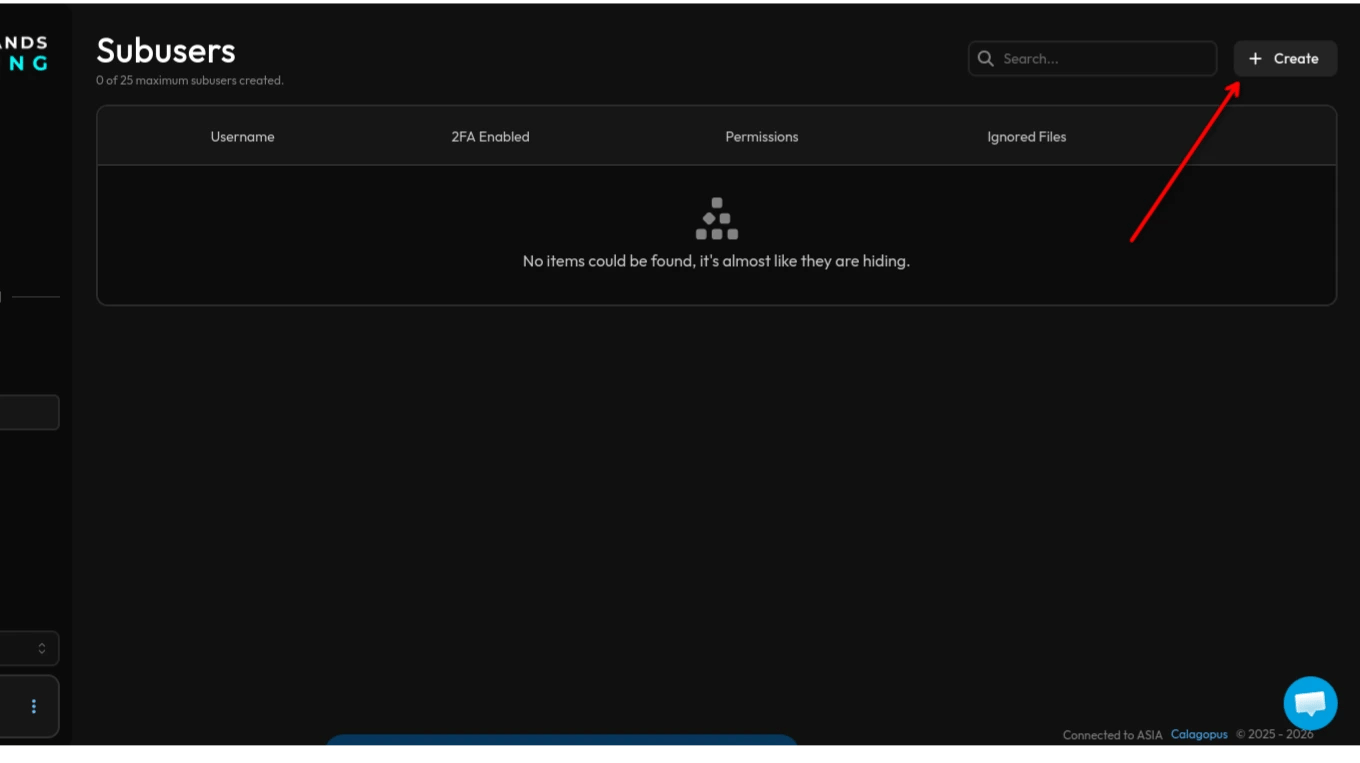Click the magnifying glass search icon

coord(985,59)
